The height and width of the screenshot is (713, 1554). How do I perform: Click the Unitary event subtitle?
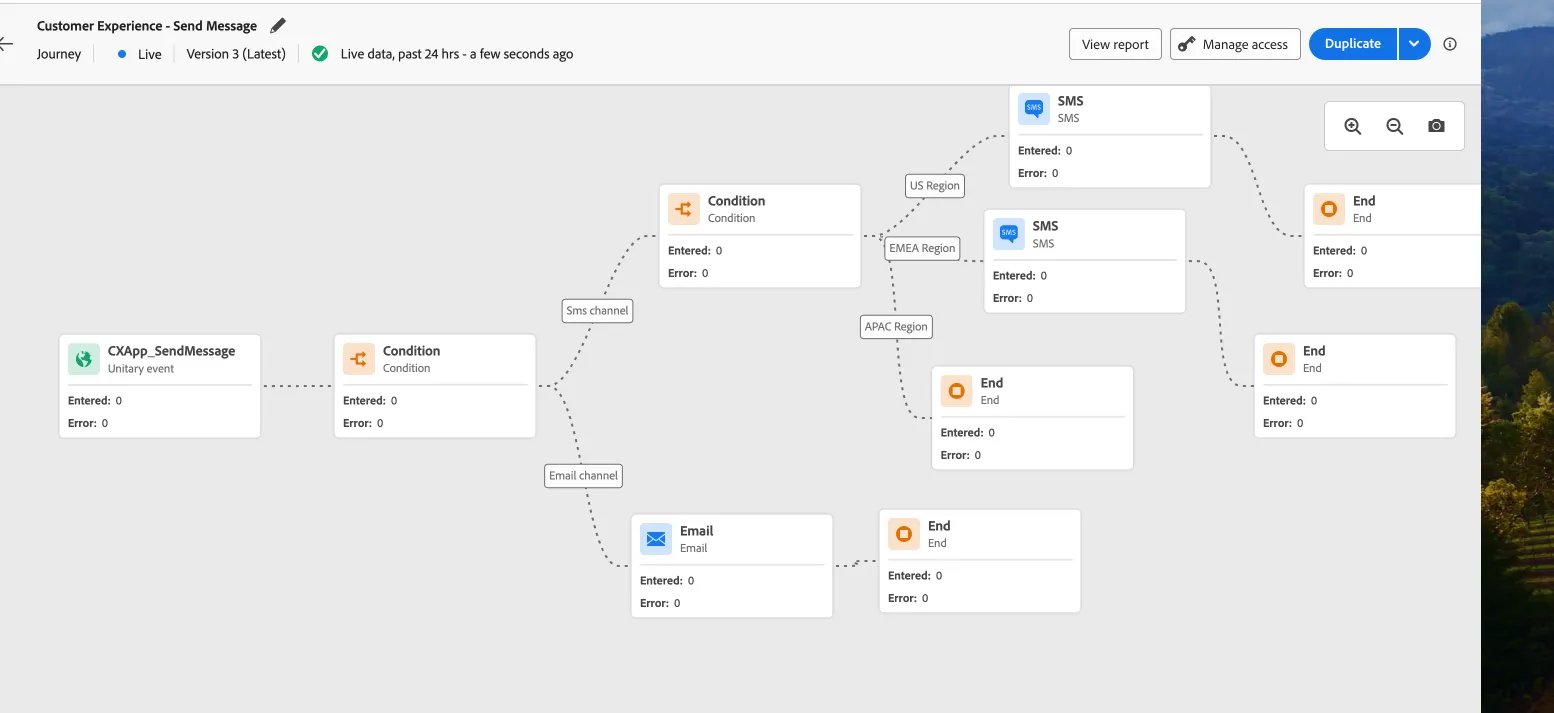[x=141, y=369]
